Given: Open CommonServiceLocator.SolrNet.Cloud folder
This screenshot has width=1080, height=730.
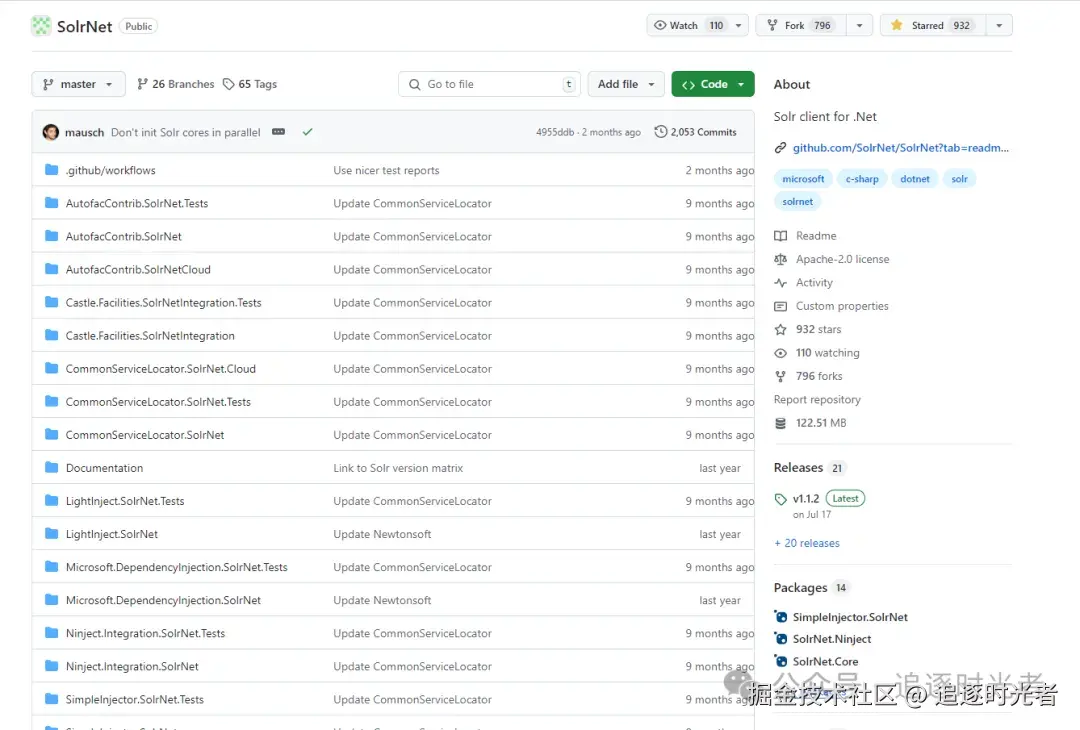Looking at the screenshot, I should [160, 368].
